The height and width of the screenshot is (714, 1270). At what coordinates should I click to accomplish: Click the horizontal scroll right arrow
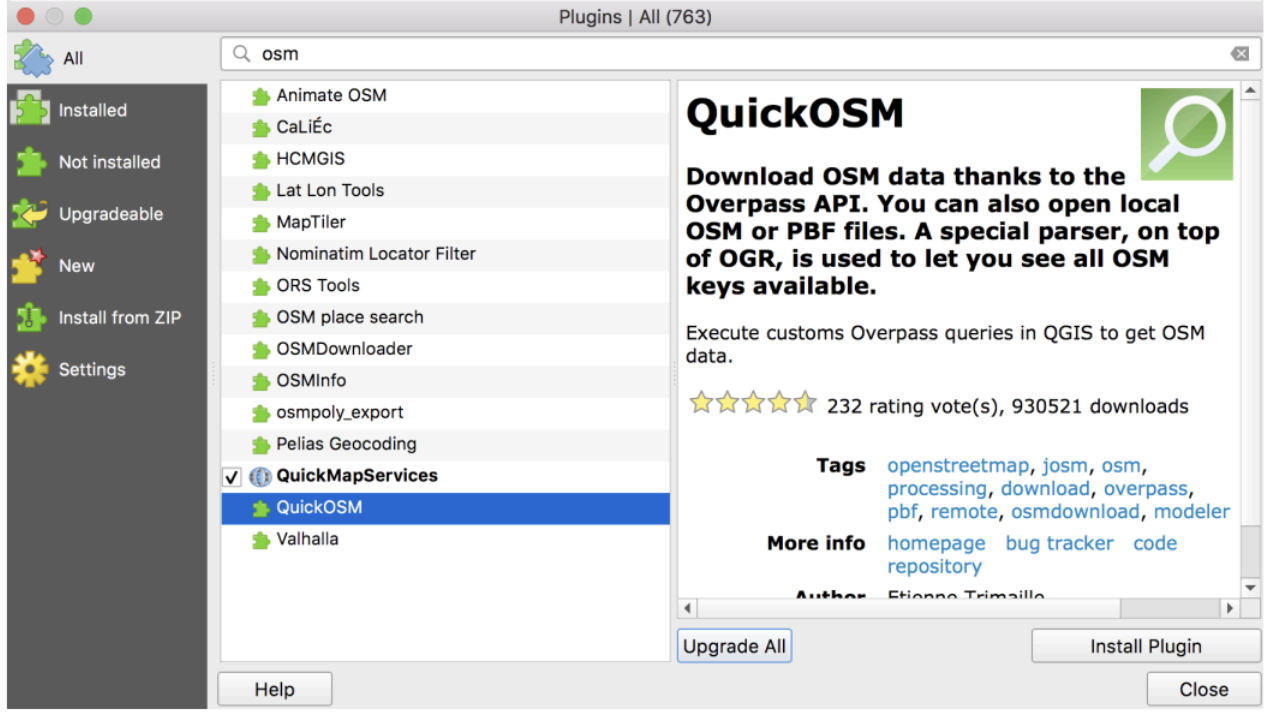pyautogui.click(x=1230, y=608)
